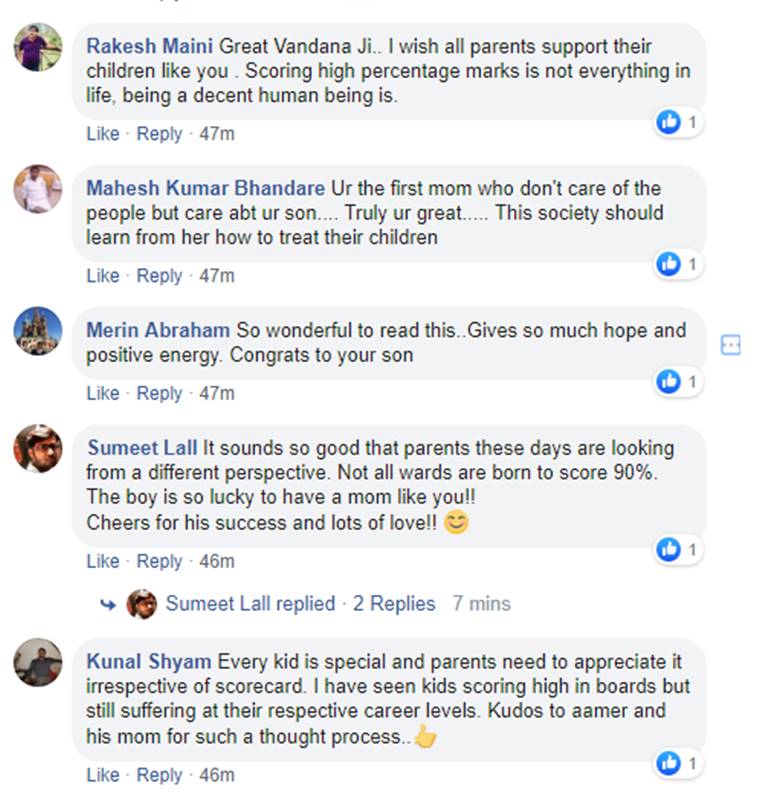Open Mahesh Kumar Bhandare's profile picture
This screenshot has width=759, height=794.
tap(38, 189)
